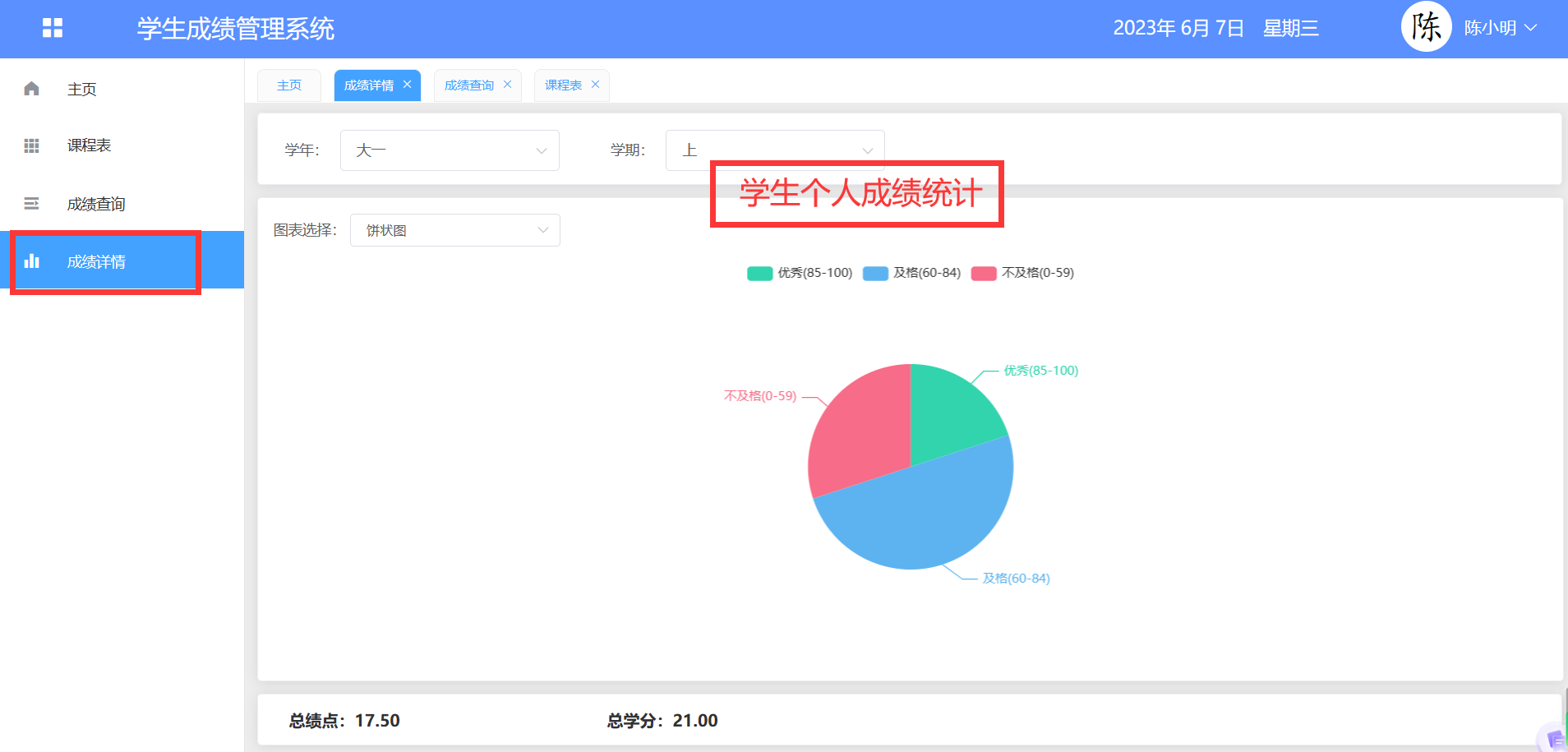Viewport: 1568px width, 752px height.
Task: Click the home icon beside 主页
Action: 31,88
